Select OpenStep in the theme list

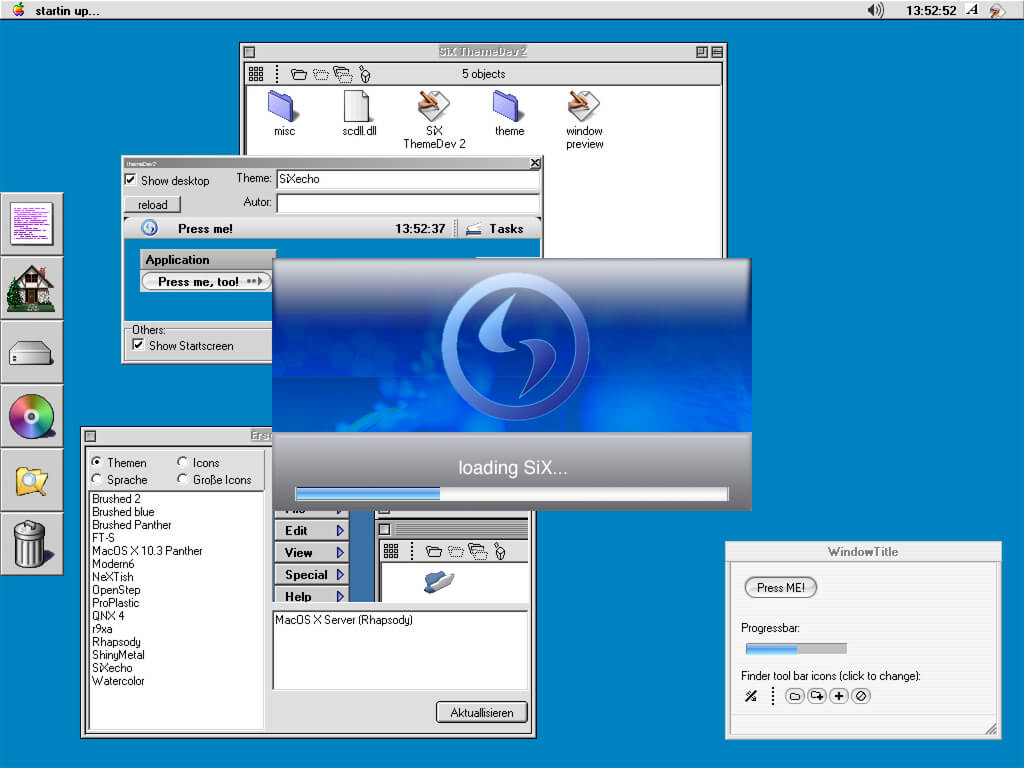[116, 590]
